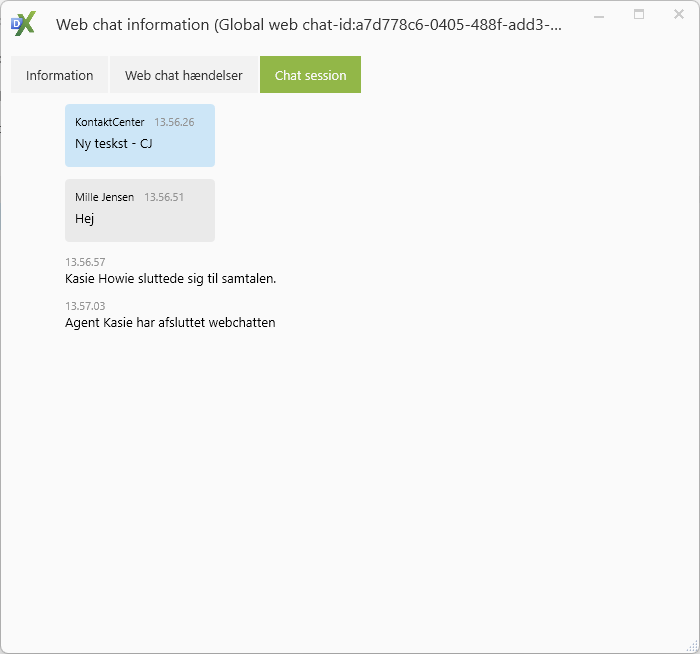
Task: Open the Web chat hændelser tab
Action: (183, 75)
